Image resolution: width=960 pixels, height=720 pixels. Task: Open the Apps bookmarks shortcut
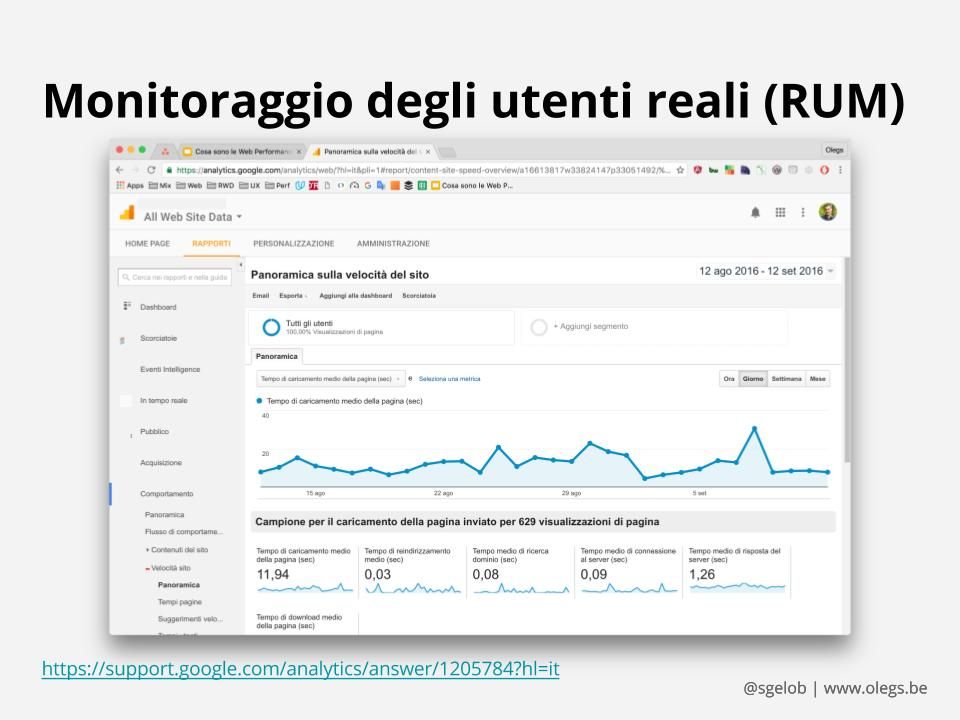coord(130,186)
